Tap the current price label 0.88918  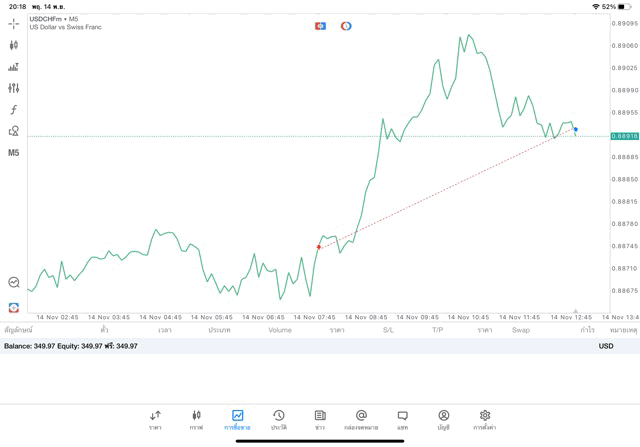coord(624,136)
